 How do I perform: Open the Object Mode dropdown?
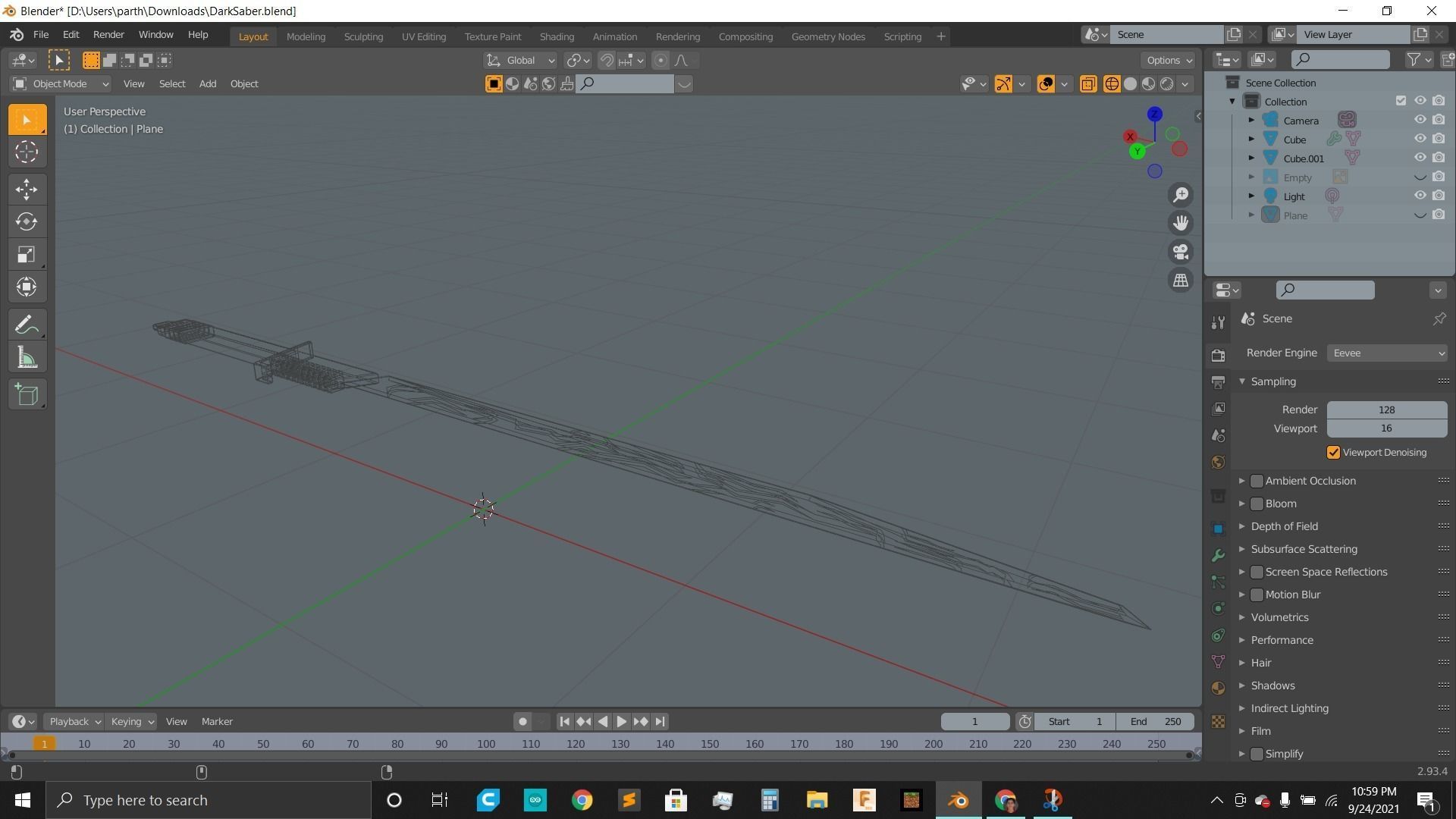coord(61,83)
